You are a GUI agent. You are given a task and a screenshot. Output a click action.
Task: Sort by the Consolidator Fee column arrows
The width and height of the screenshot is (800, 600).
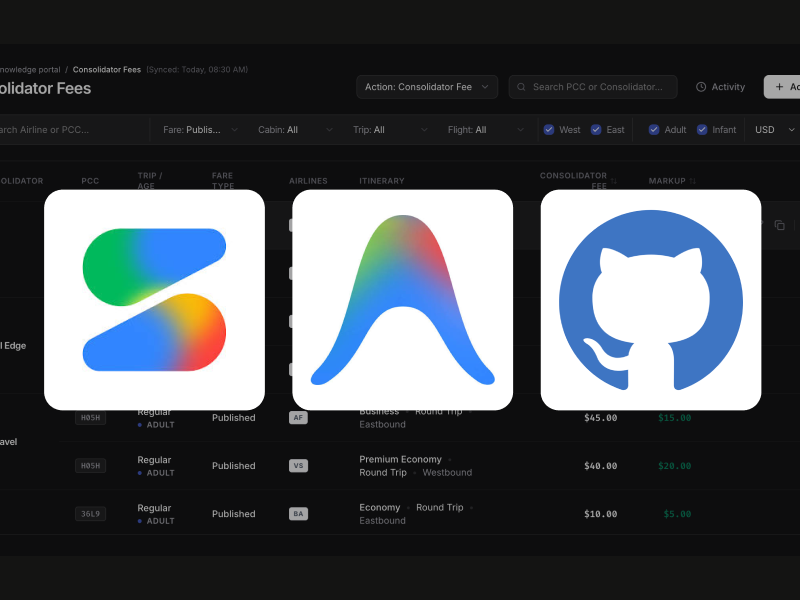(x=614, y=181)
